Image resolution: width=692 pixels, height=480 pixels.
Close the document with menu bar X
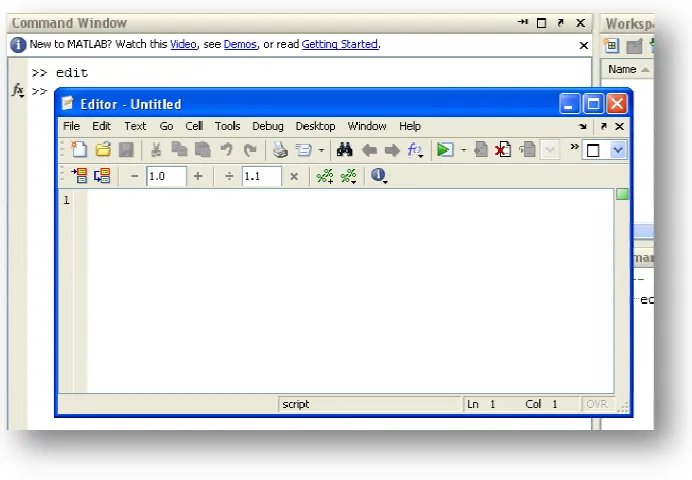point(620,127)
